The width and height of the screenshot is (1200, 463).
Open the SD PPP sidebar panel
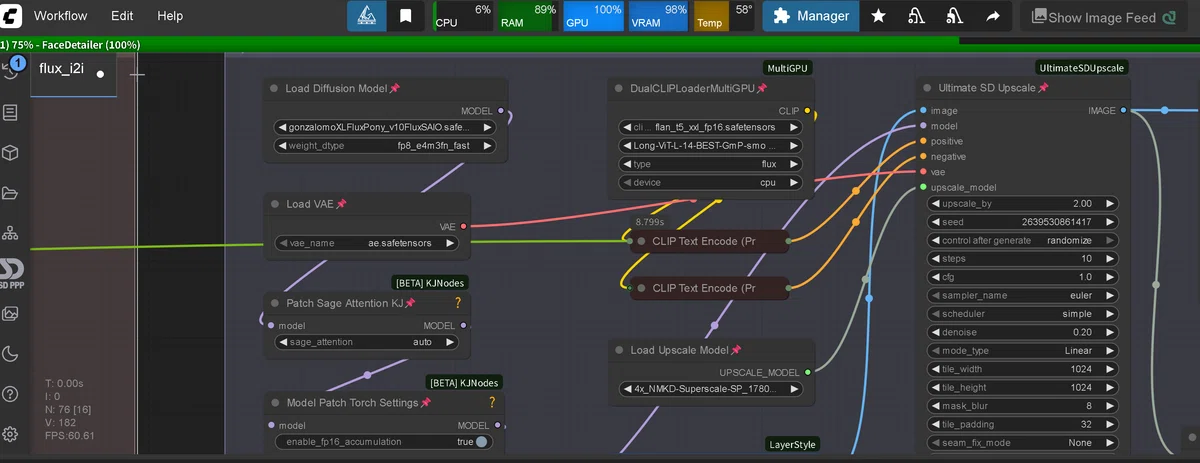11,273
